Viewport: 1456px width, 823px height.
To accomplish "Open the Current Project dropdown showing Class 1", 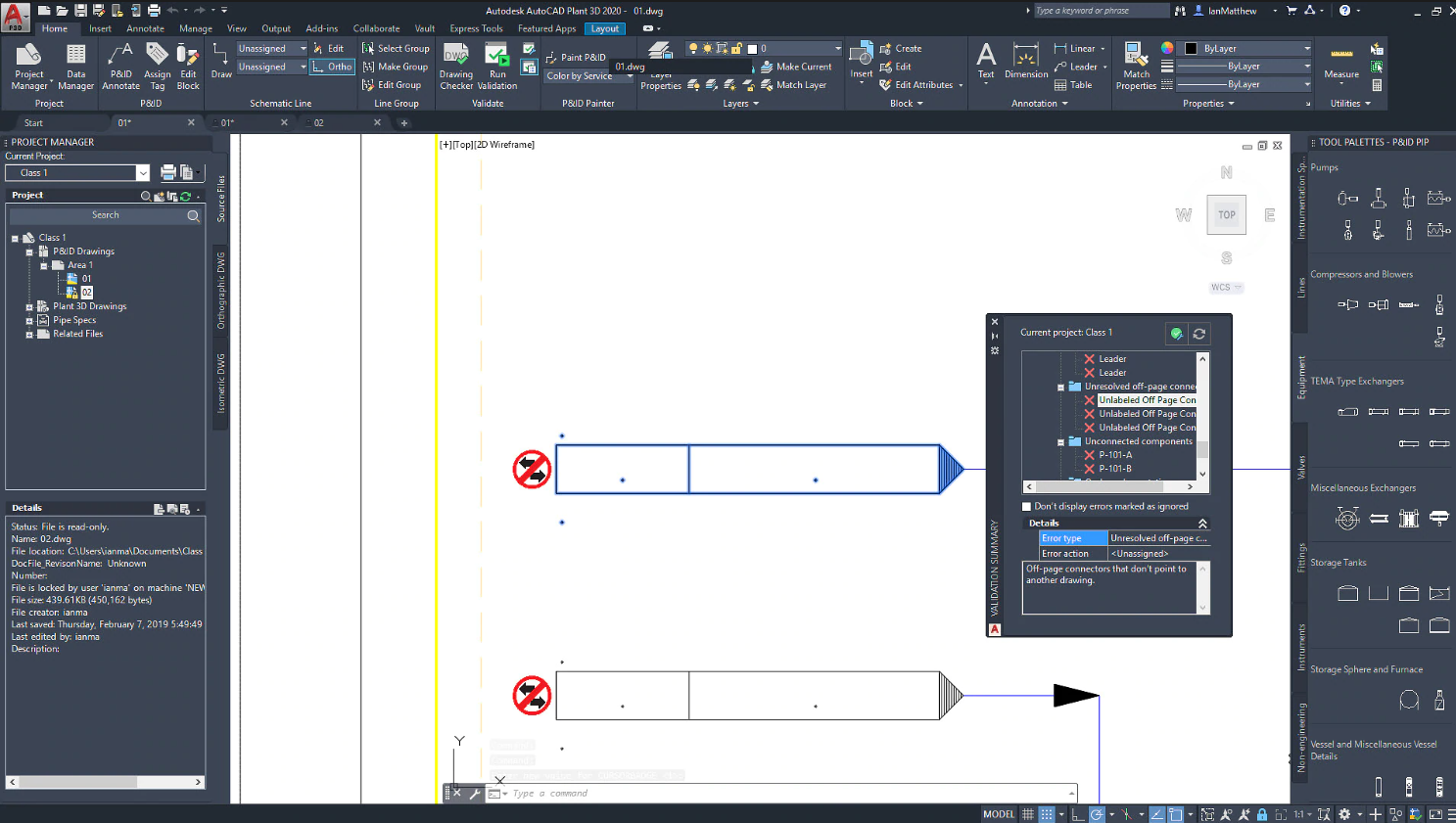I will [140, 172].
